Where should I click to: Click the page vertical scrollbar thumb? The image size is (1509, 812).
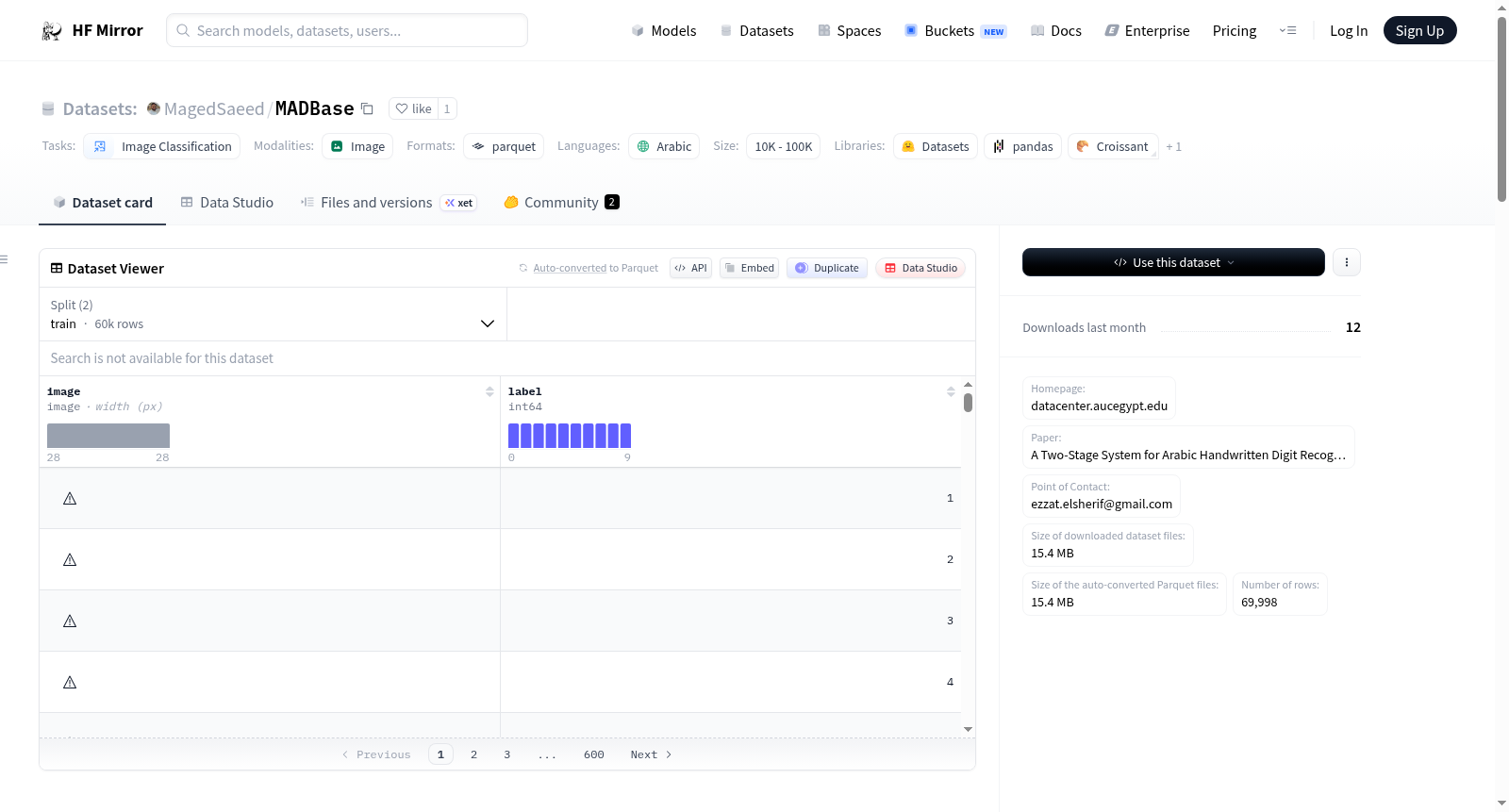[1501, 108]
